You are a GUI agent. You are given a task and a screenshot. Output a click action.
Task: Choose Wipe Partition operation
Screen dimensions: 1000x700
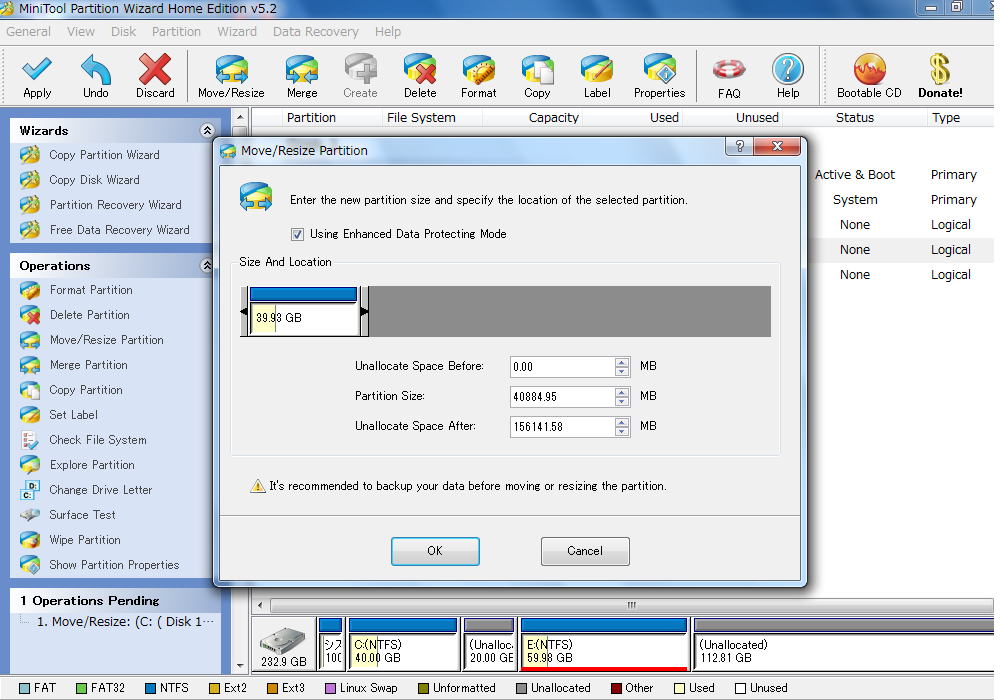85,540
